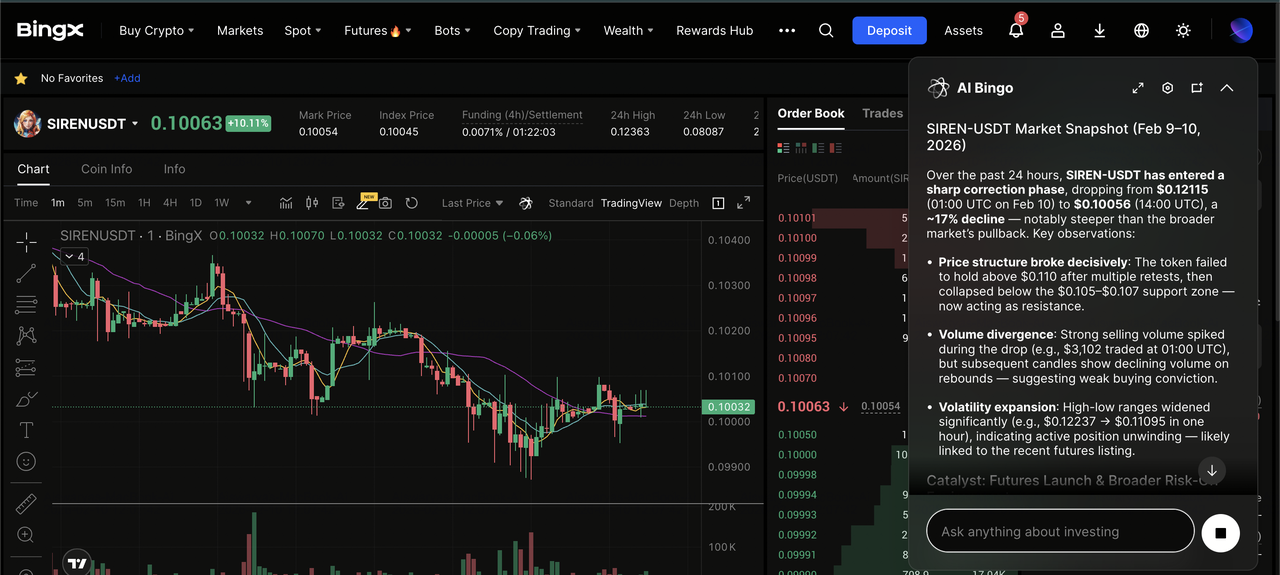Open notifications bell with badge
This screenshot has height=575, width=1280.
[x=1016, y=31]
